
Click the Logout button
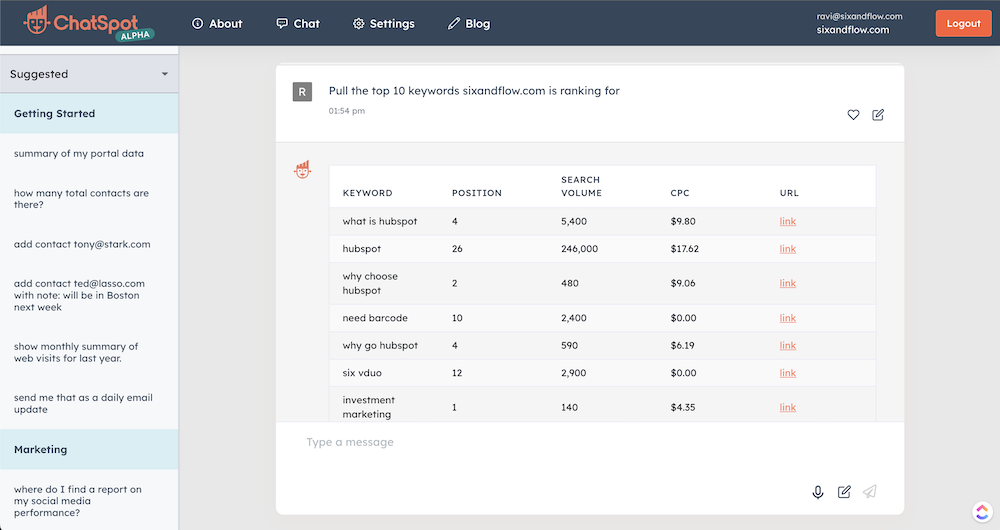pos(963,24)
